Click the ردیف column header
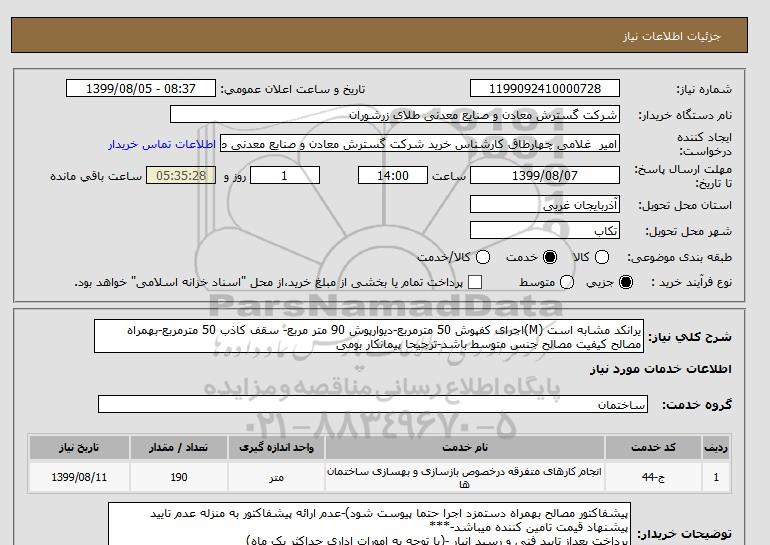Viewport: 770px width, 545px height. pyautogui.click(x=715, y=447)
